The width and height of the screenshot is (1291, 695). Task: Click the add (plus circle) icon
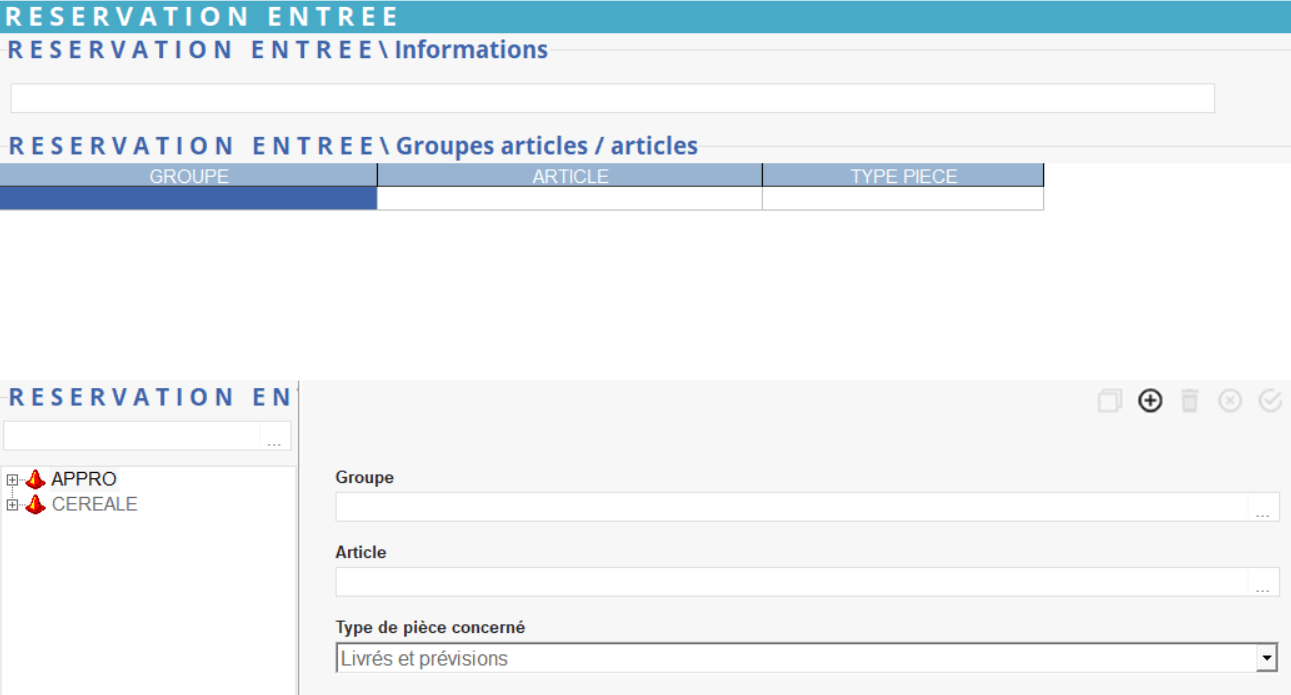click(x=1150, y=401)
